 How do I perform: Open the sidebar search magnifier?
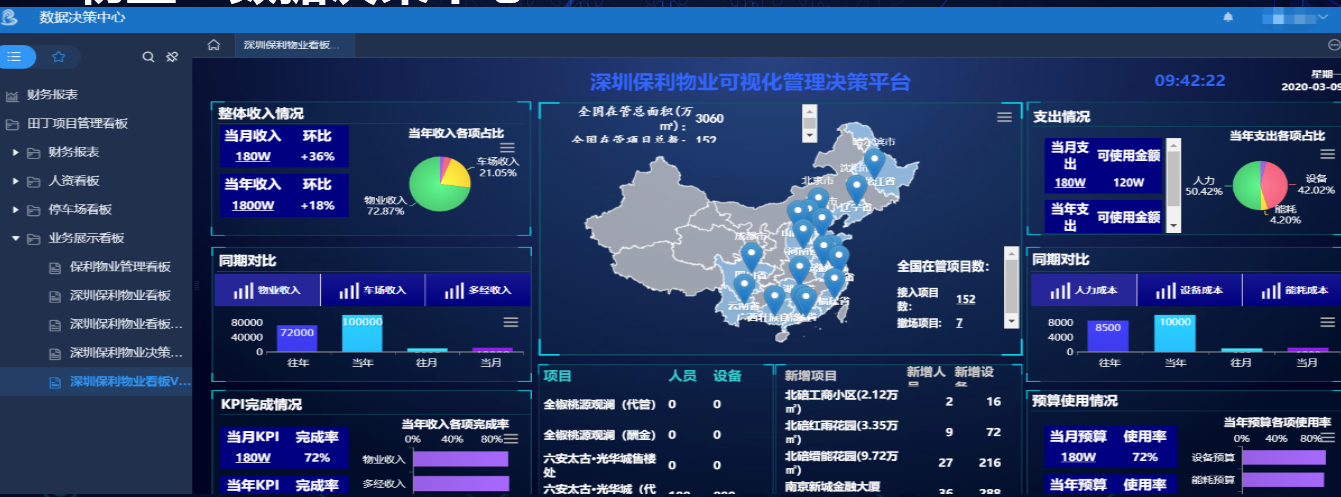148,57
